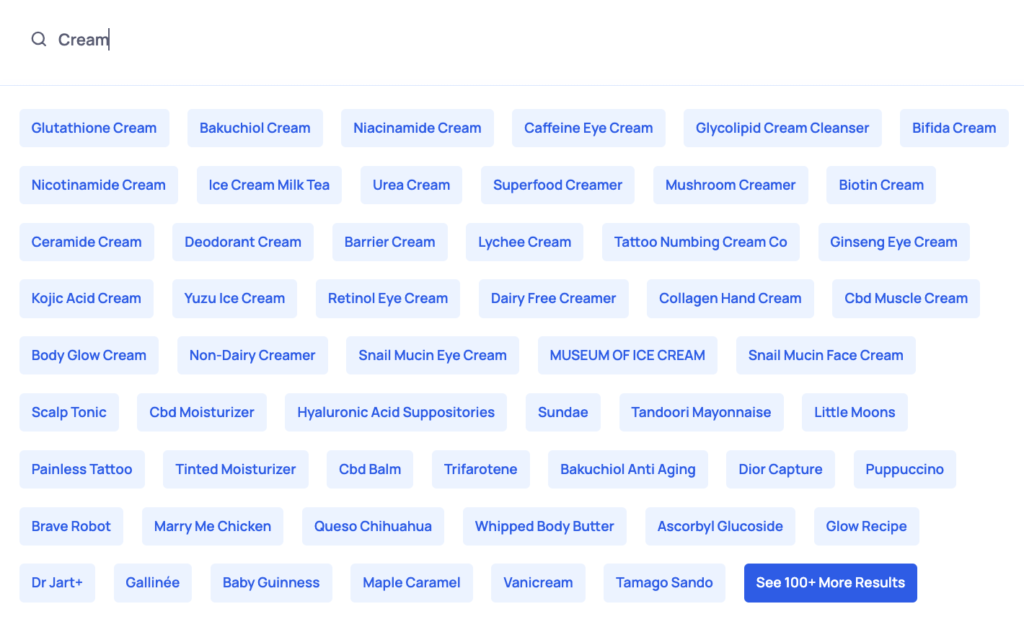Select Dairy Free Creamer
The height and width of the screenshot is (622, 1024).
(553, 298)
